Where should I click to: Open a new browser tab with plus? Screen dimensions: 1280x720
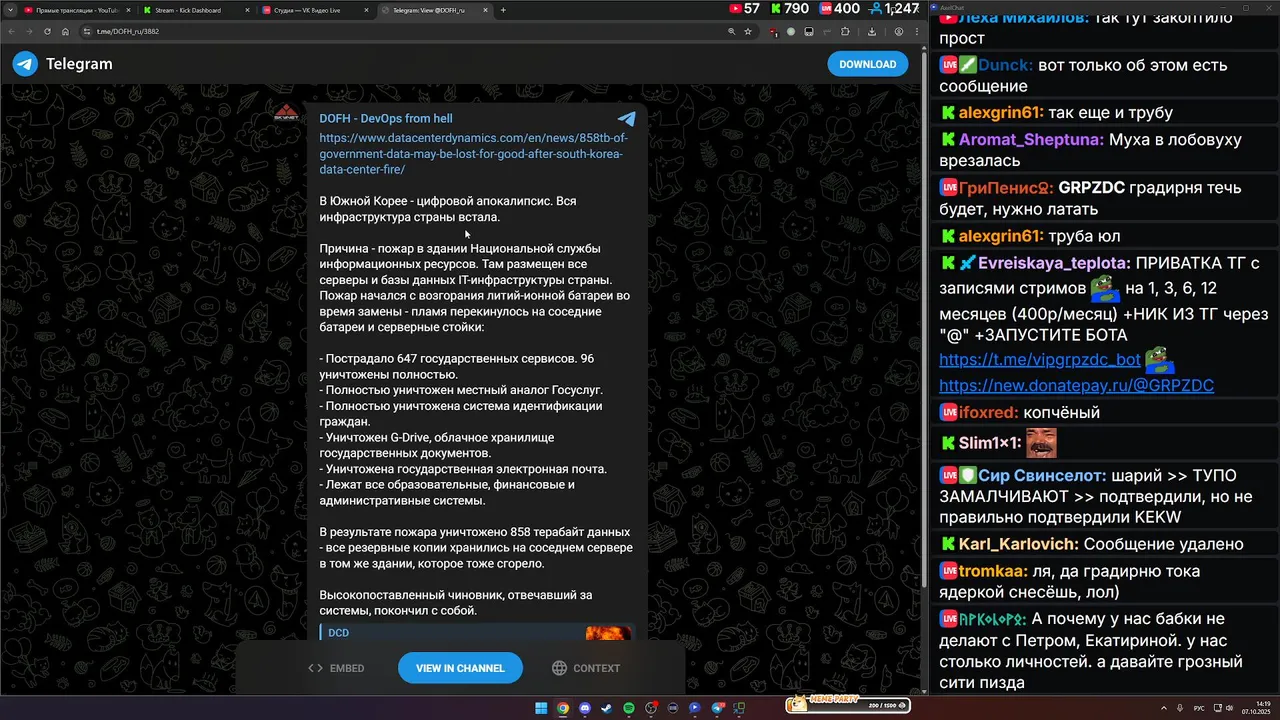(503, 10)
